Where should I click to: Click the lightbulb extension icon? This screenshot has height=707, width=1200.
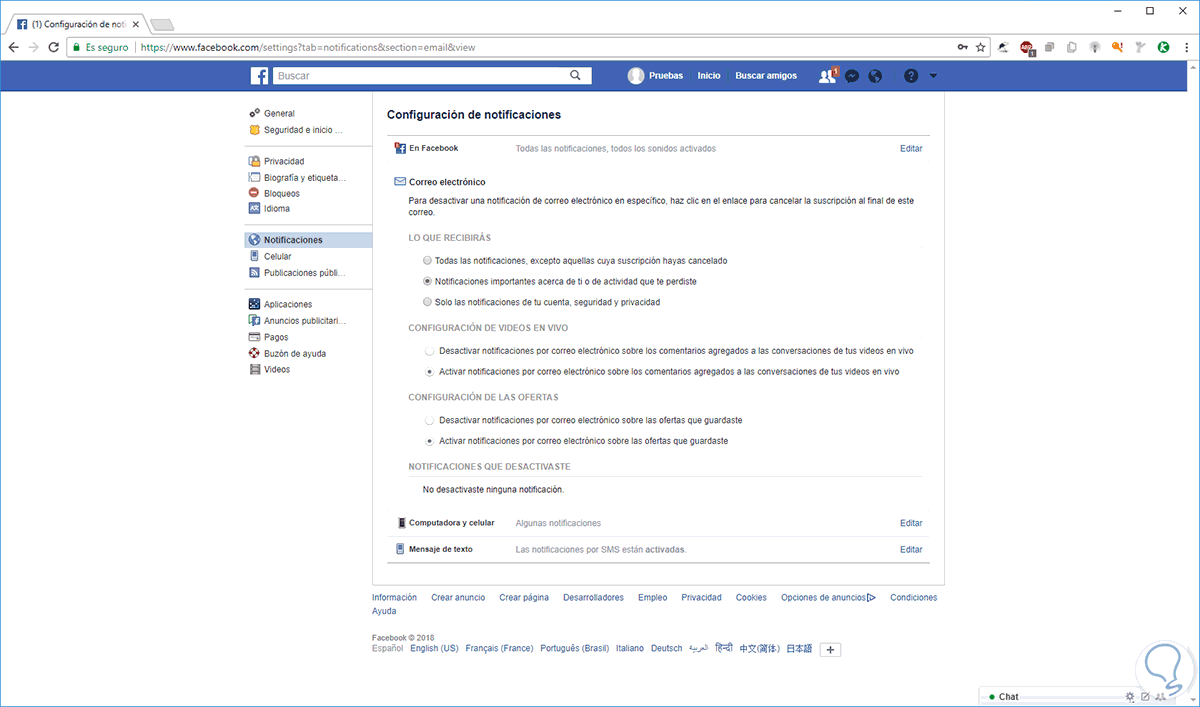[1095, 47]
